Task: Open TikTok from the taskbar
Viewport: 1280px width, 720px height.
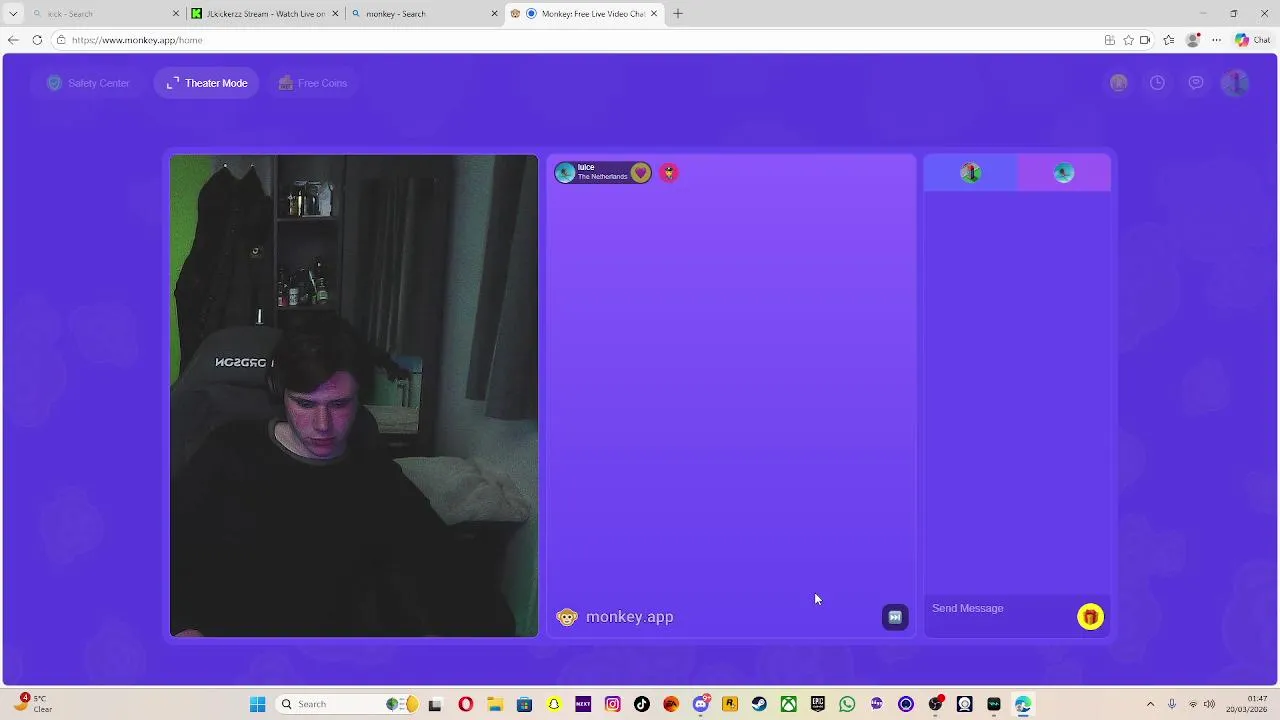Action: click(x=642, y=704)
